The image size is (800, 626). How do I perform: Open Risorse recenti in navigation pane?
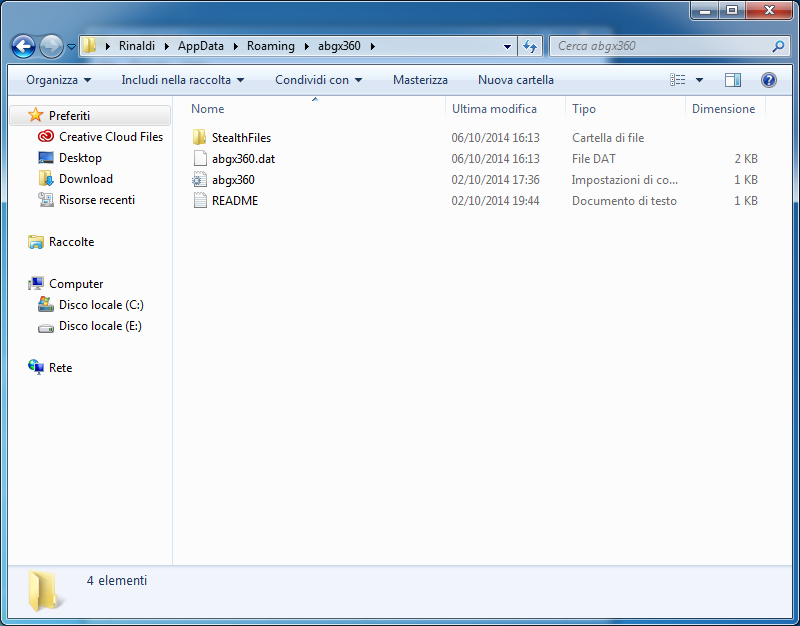coord(97,199)
